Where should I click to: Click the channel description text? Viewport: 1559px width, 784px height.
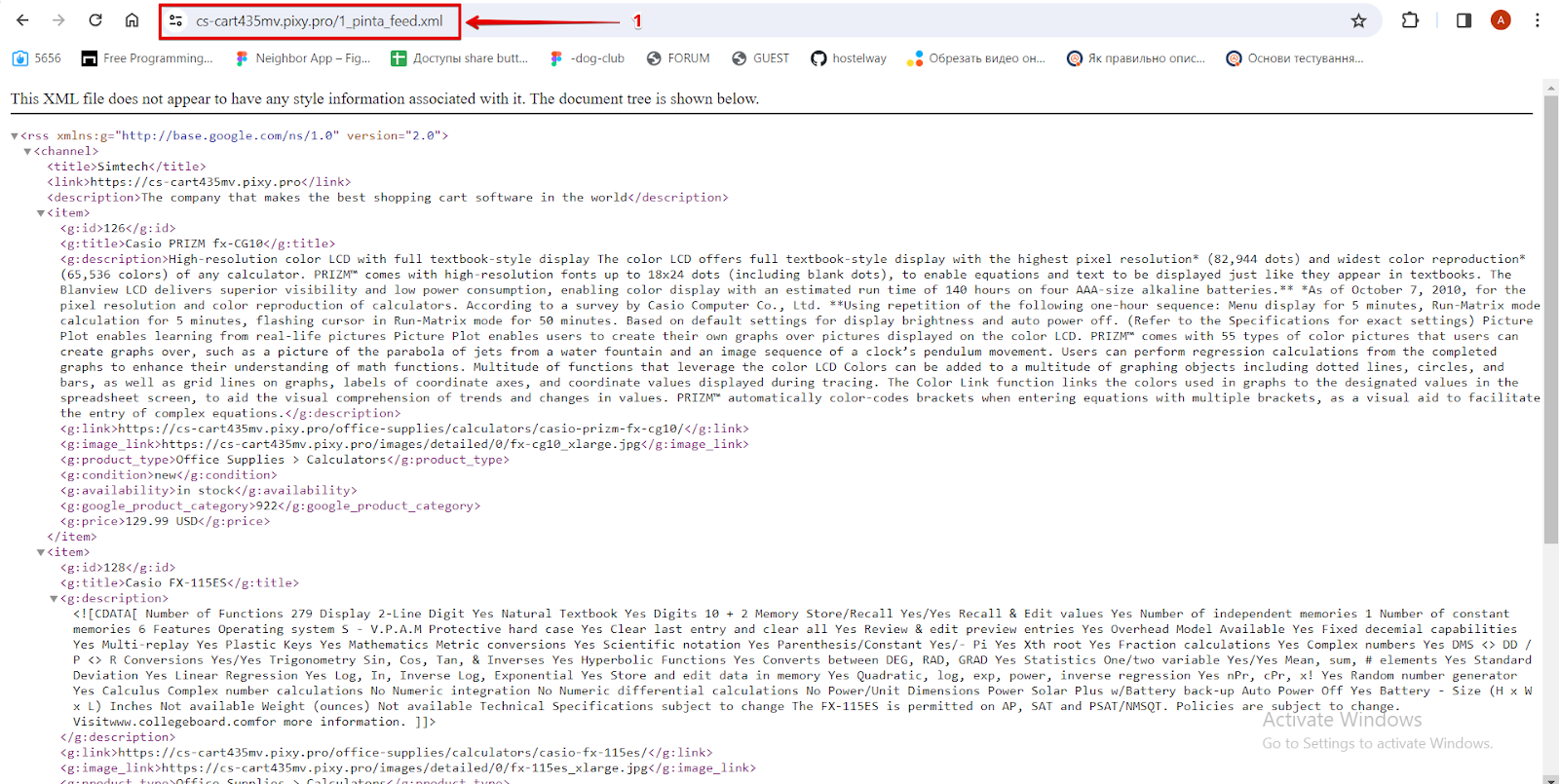coord(385,198)
